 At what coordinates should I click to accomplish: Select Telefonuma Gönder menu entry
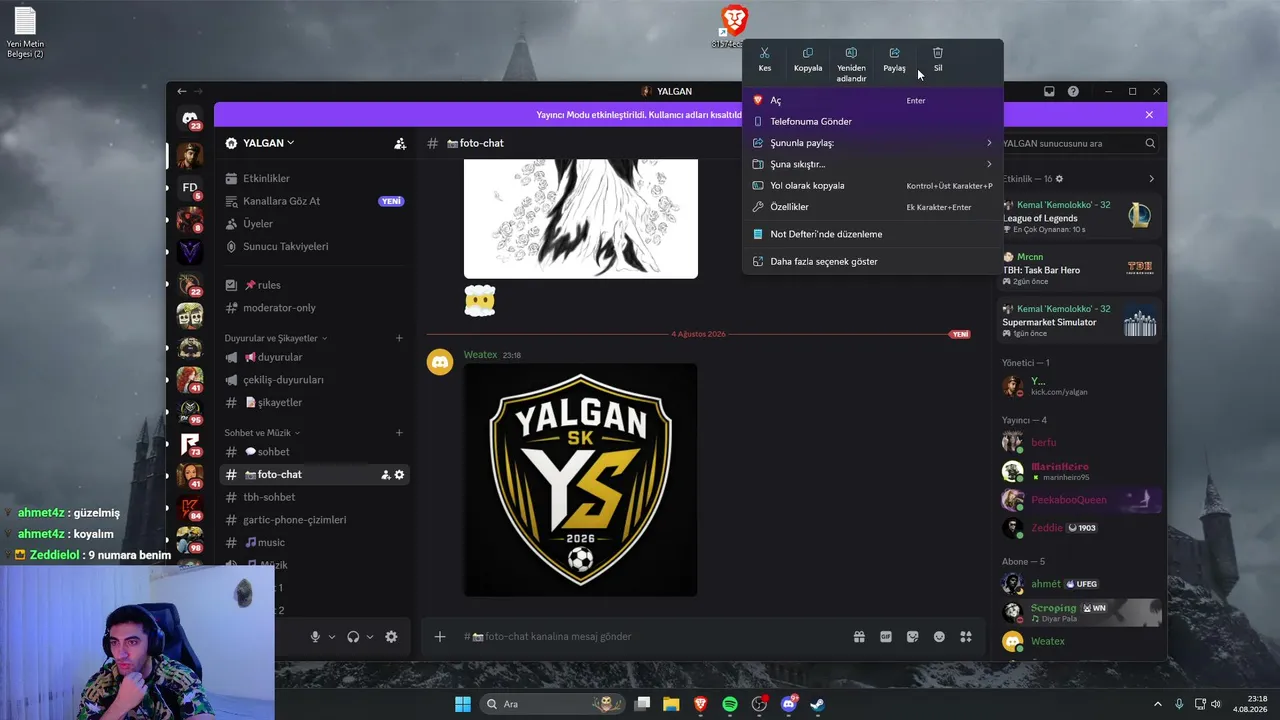[872, 121]
